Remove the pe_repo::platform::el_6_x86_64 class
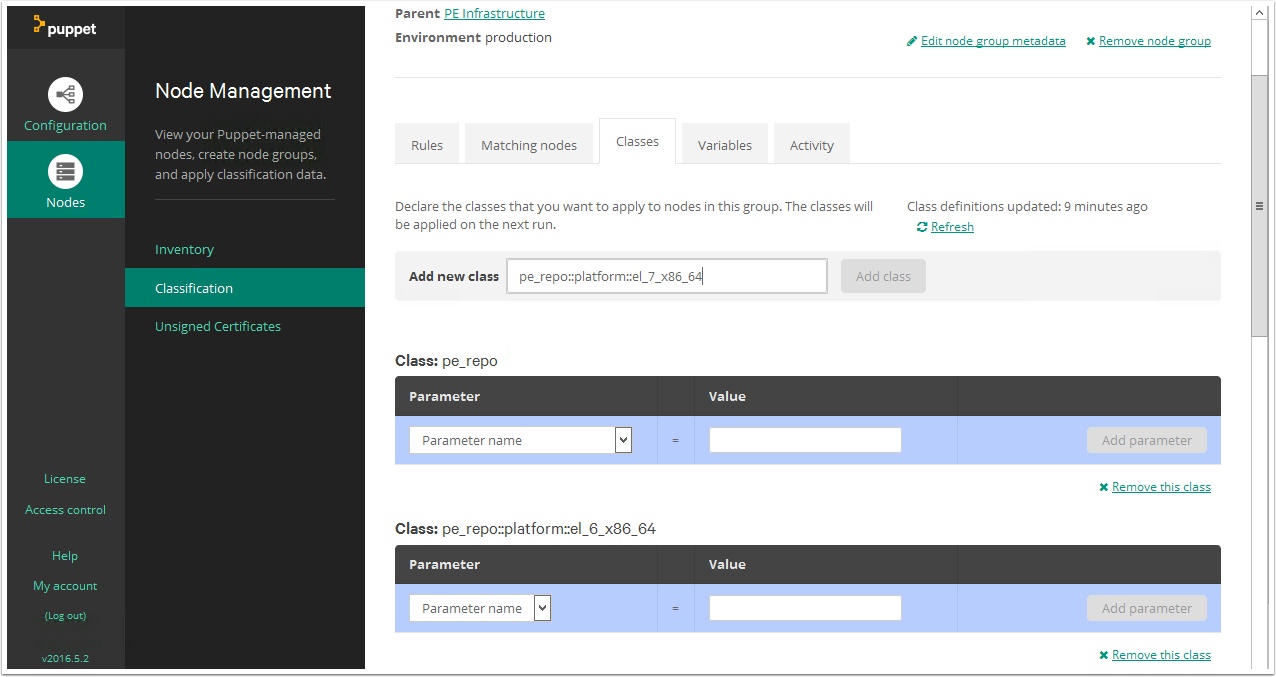Image resolution: width=1276 pixels, height=677 pixels. (1161, 655)
